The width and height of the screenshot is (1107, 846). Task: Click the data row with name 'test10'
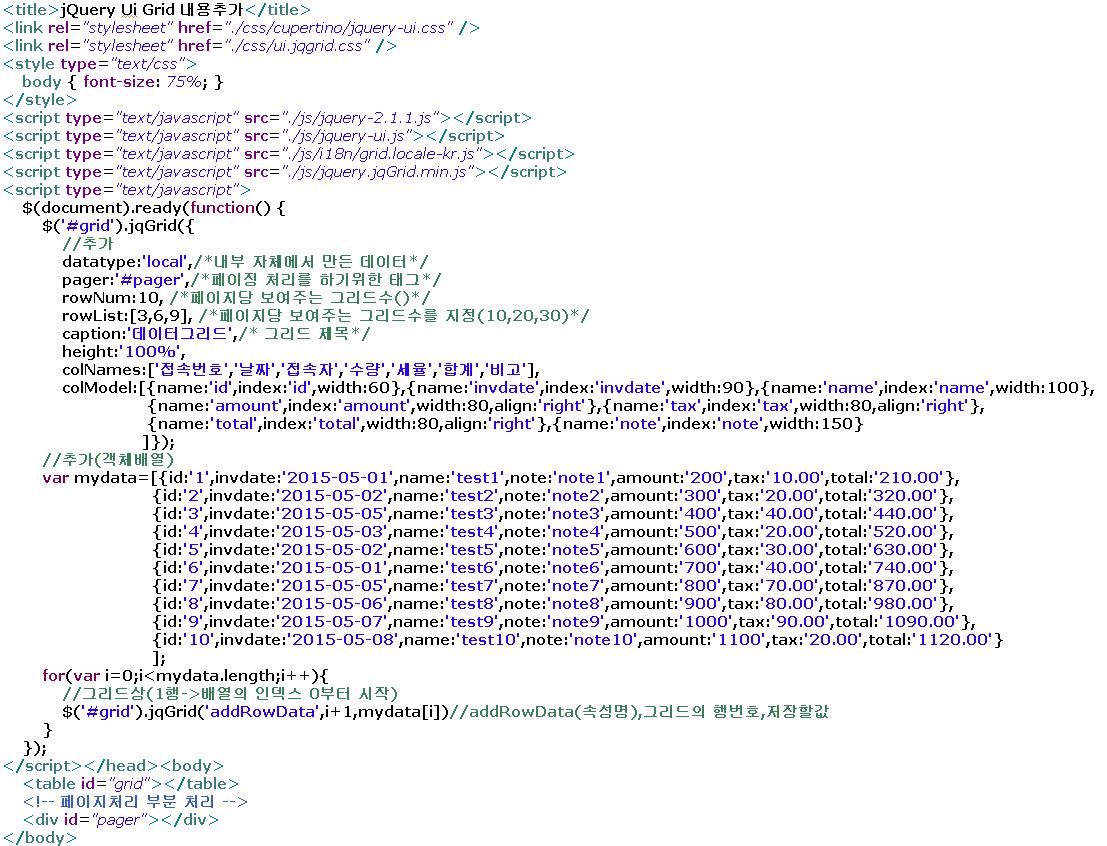578,640
